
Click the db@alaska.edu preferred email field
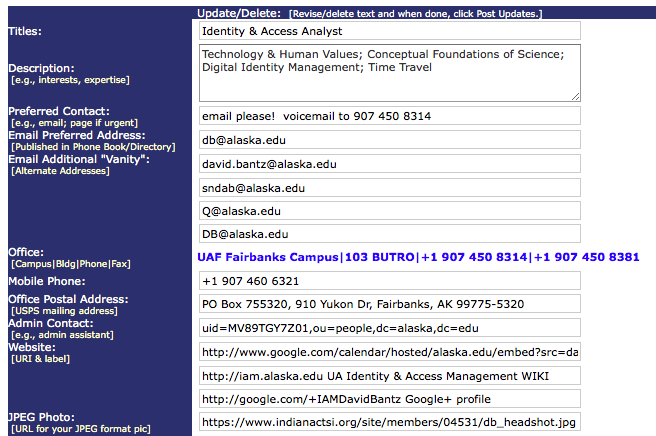pos(390,140)
